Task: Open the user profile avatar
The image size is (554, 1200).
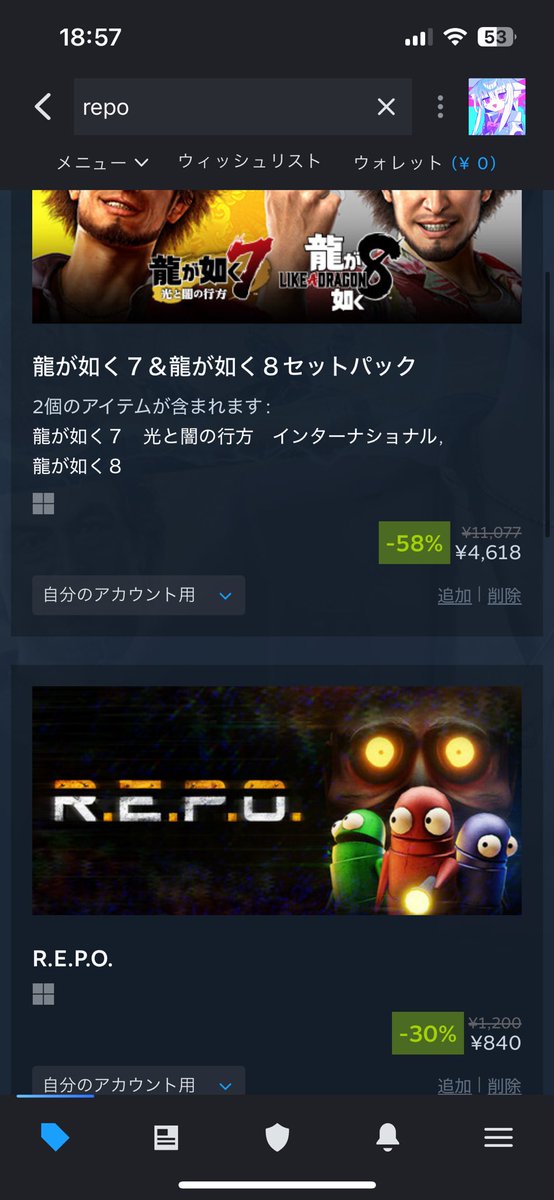Action: tap(497, 106)
